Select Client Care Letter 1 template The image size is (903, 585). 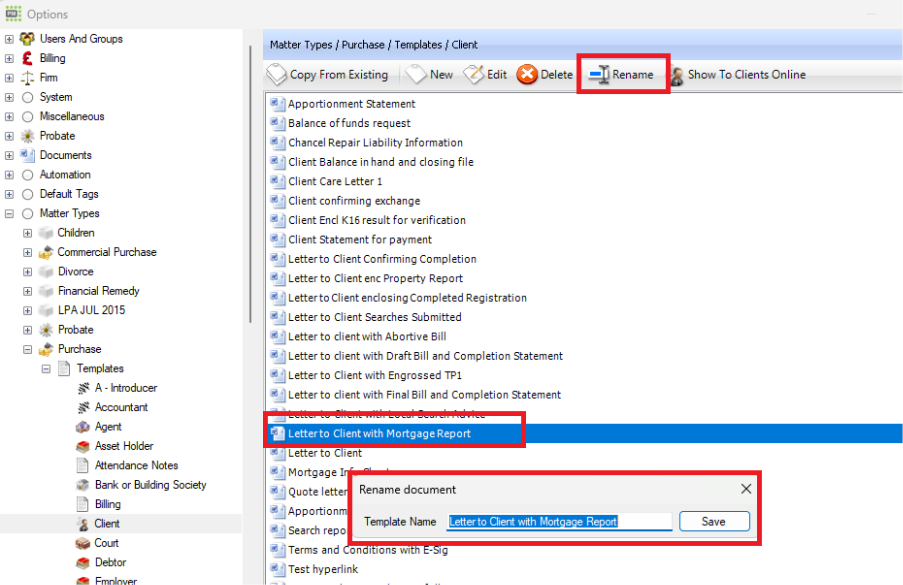335,181
